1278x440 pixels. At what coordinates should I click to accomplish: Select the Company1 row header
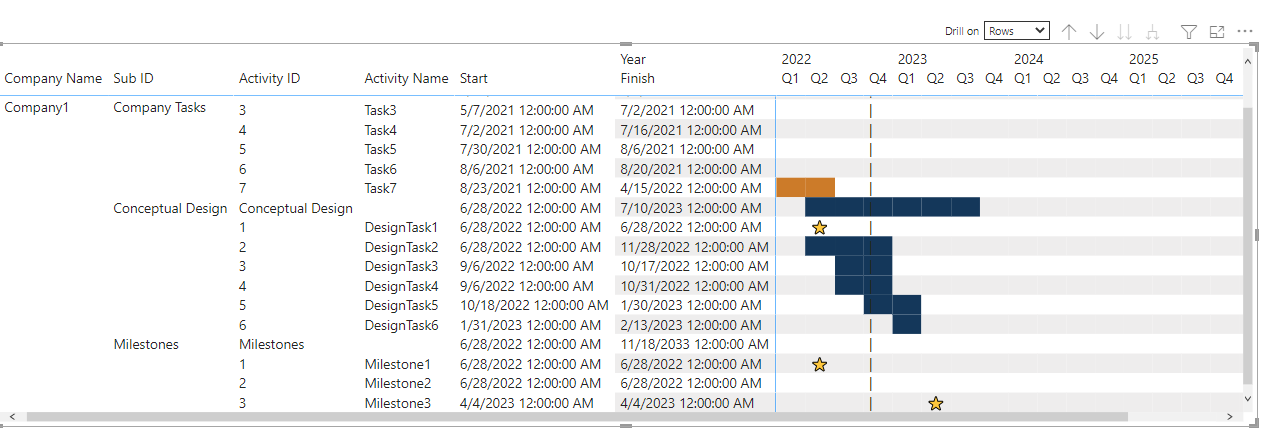37,108
